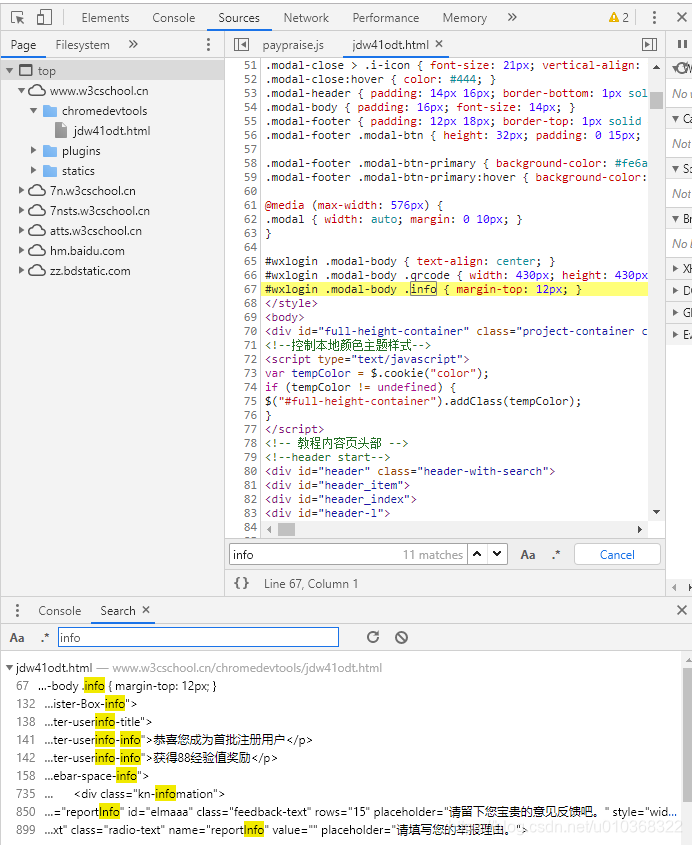Expand zz.bdstatic.com domain

point(22,270)
